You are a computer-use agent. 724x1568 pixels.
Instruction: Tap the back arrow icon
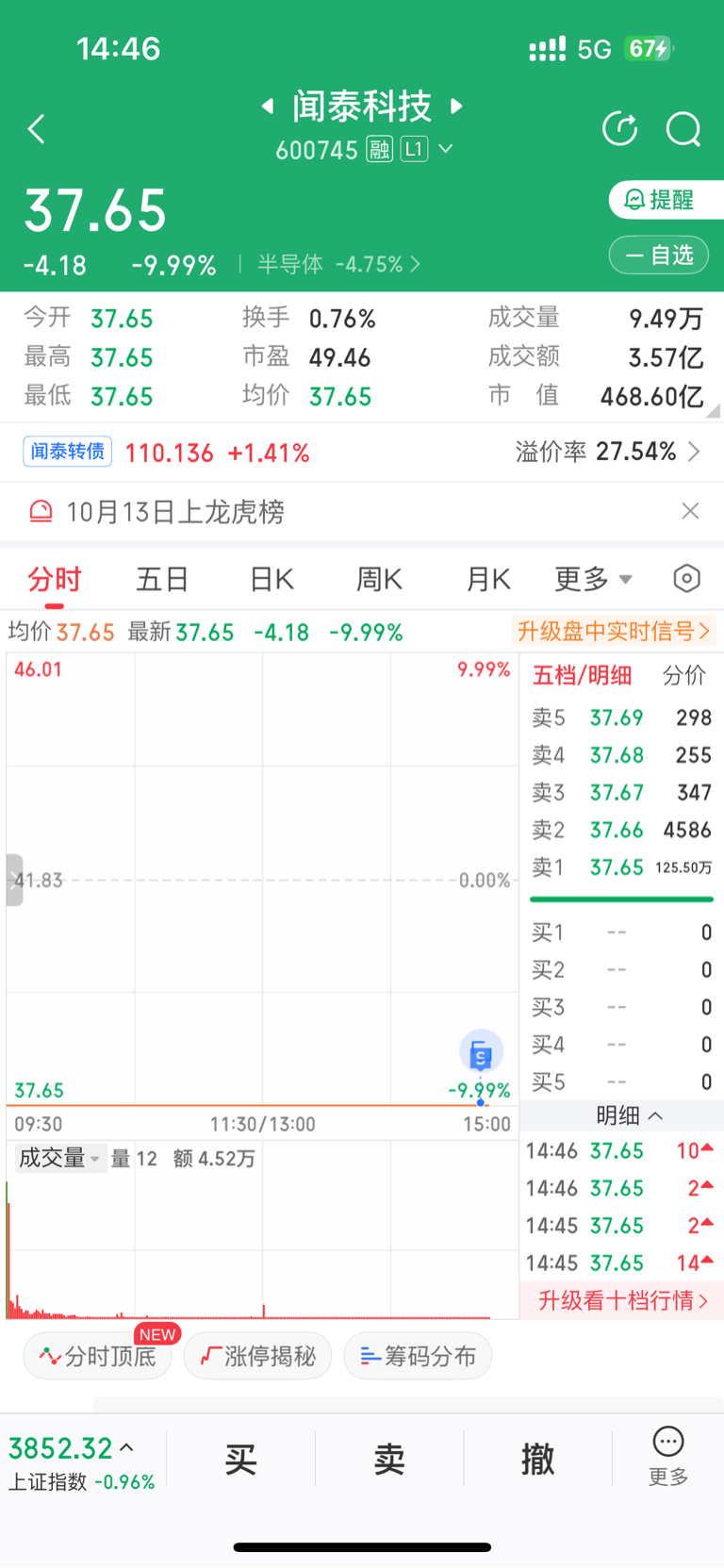click(37, 129)
